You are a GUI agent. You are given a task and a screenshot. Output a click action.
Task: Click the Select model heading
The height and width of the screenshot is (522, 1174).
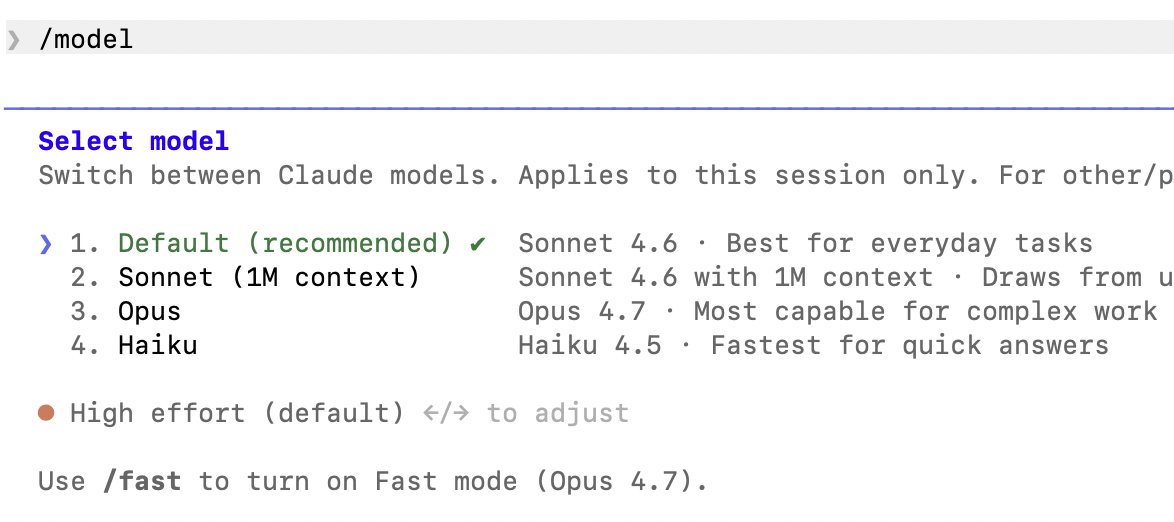coord(133,141)
